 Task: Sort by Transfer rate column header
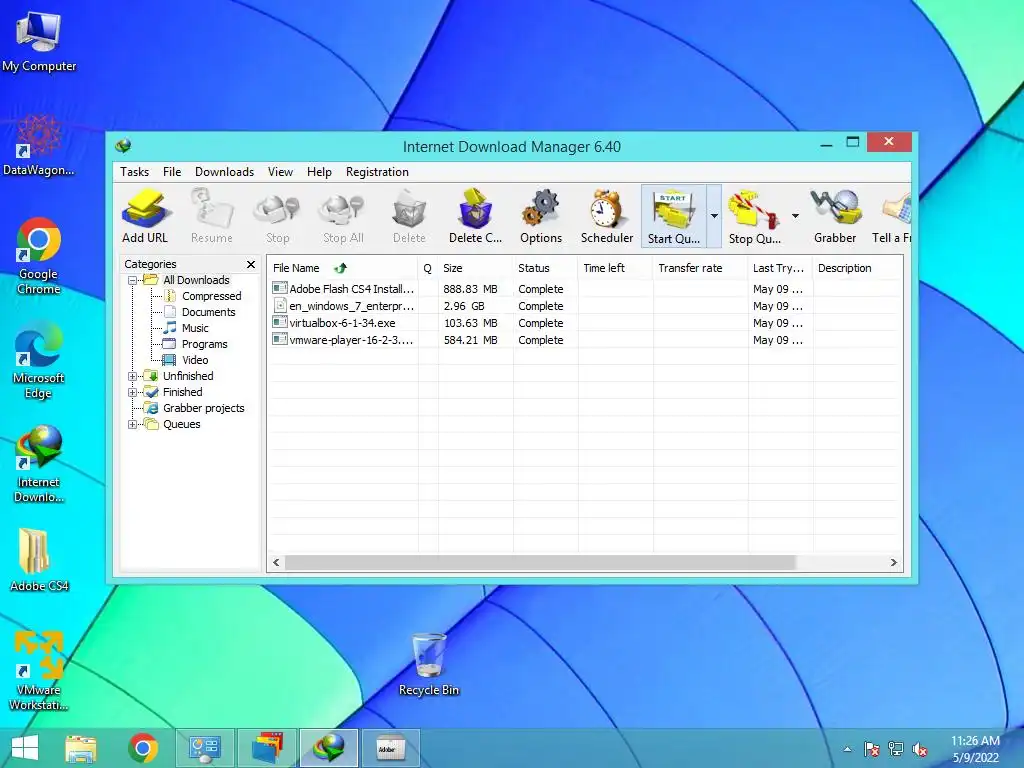tap(700, 268)
